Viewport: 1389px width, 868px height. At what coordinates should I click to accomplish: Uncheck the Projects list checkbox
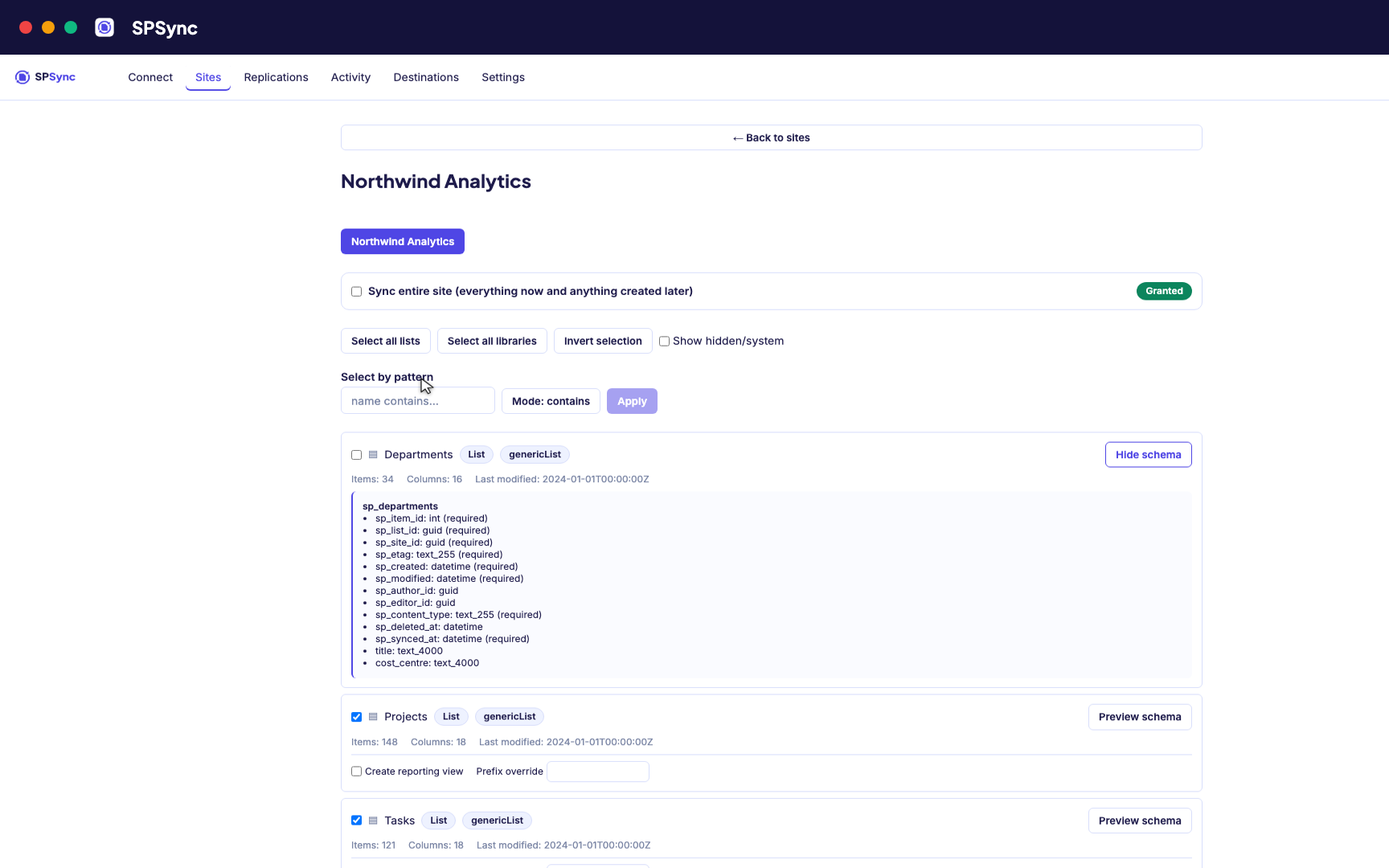(x=357, y=717)
